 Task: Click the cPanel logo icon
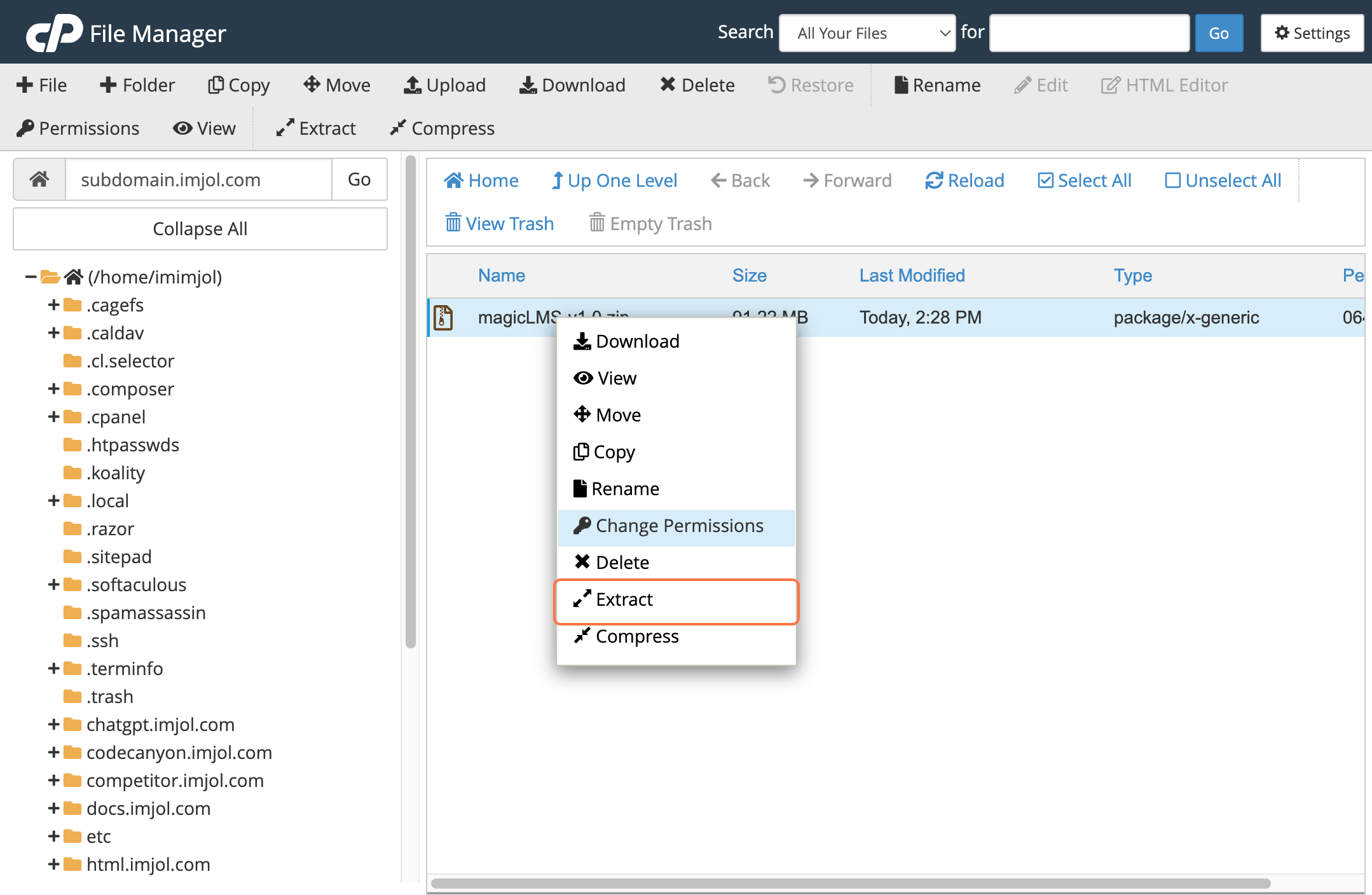(x=53, y=32)
